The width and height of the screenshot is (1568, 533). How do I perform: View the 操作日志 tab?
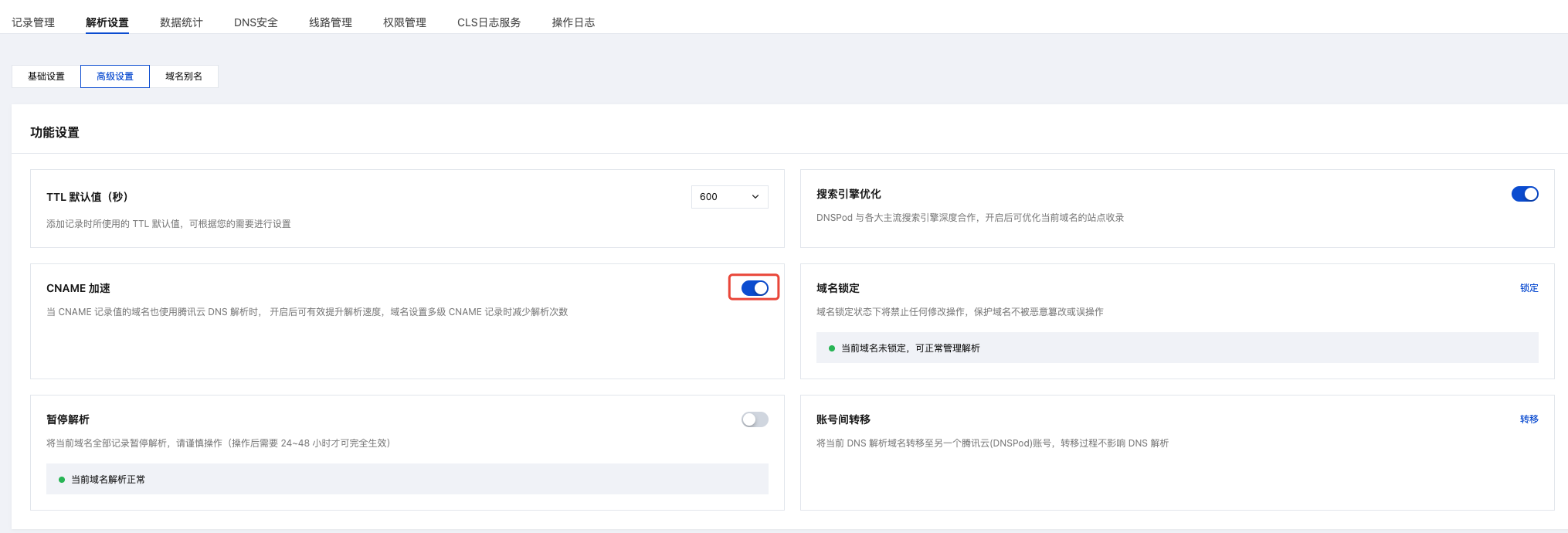[x=573, y=22]
